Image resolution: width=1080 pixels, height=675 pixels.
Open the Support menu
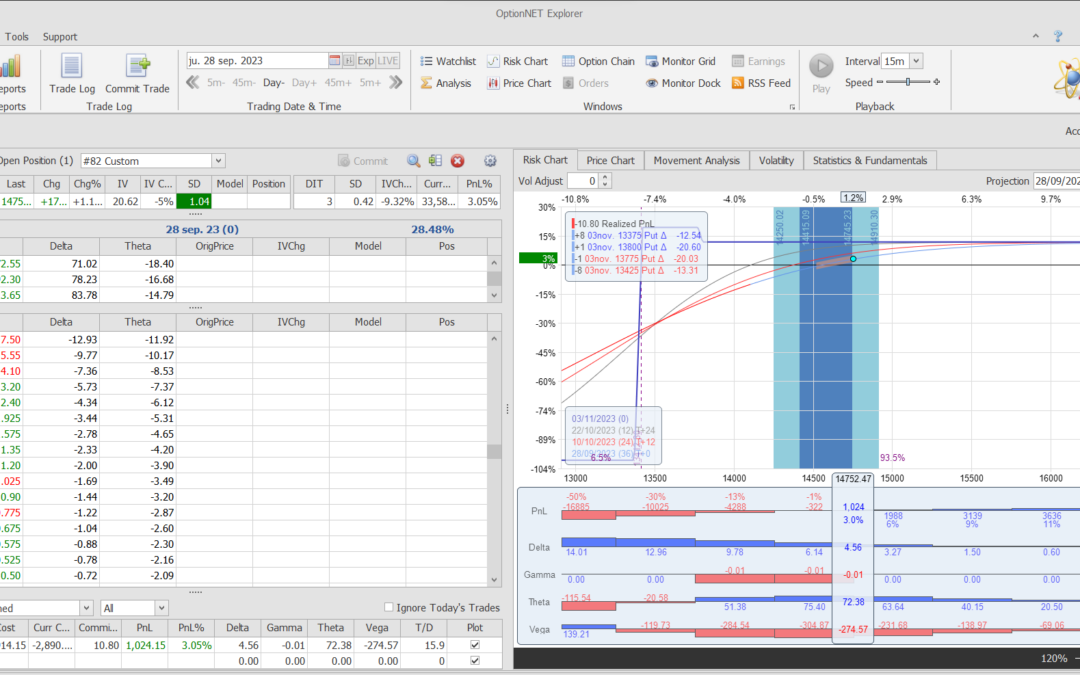[60, 37]
